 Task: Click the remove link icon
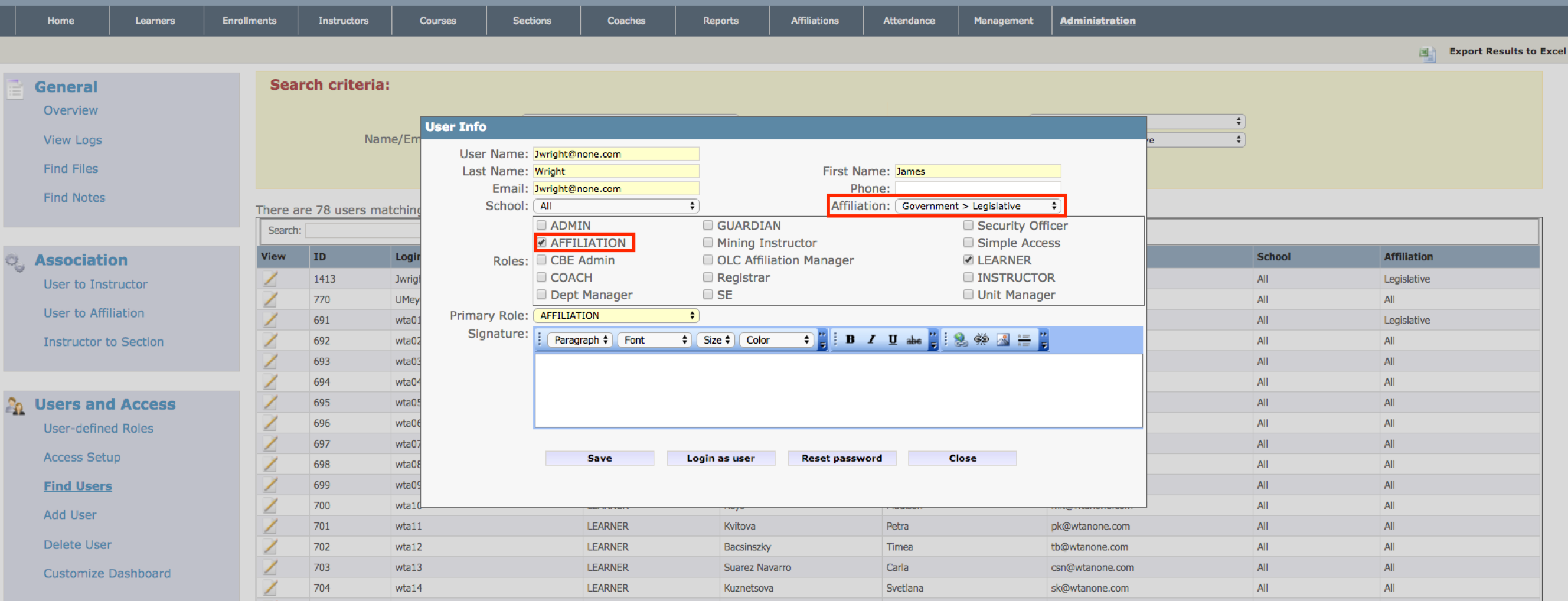tap(981, 340)
